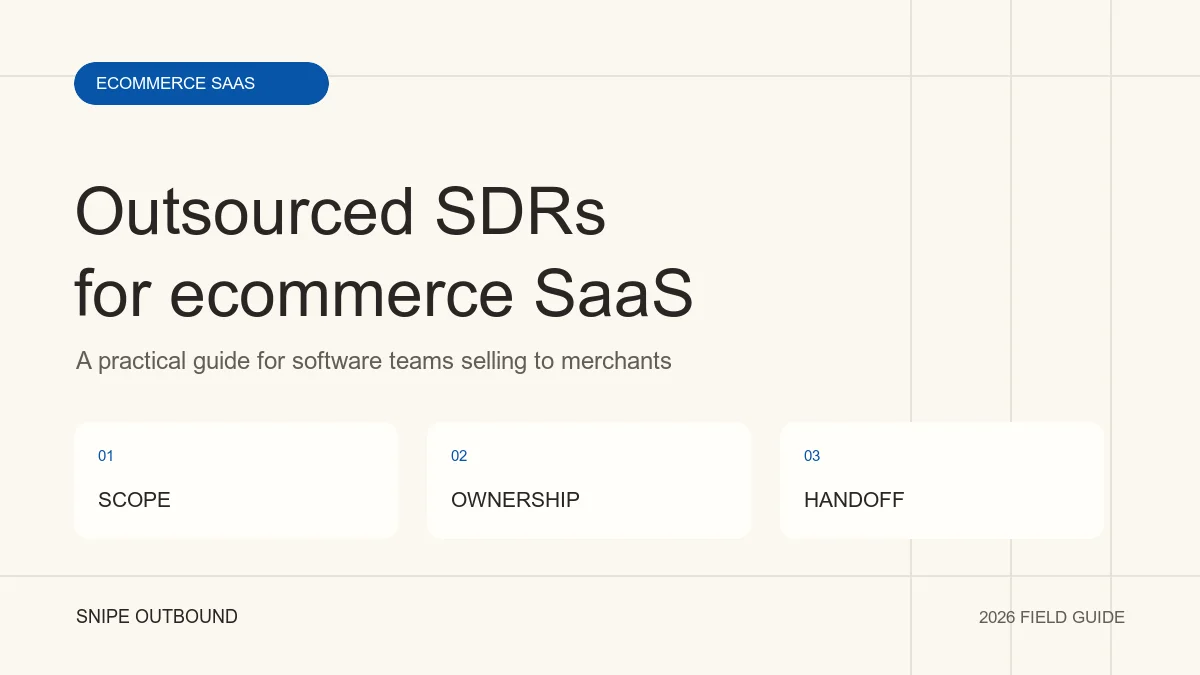Click the headline line "for ecommerce SaaS"
1200x675 pixels.
[384, 294]
